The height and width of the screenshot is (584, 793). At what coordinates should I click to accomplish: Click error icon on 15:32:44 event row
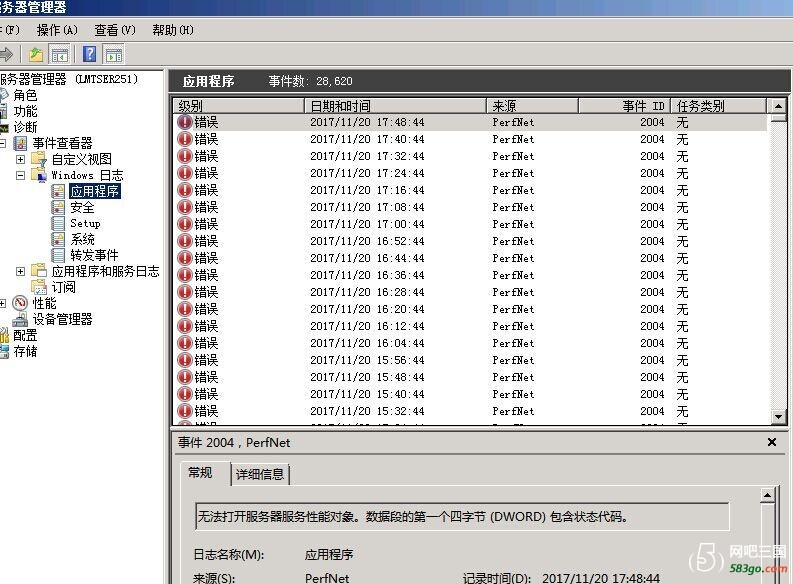[185, 411]
